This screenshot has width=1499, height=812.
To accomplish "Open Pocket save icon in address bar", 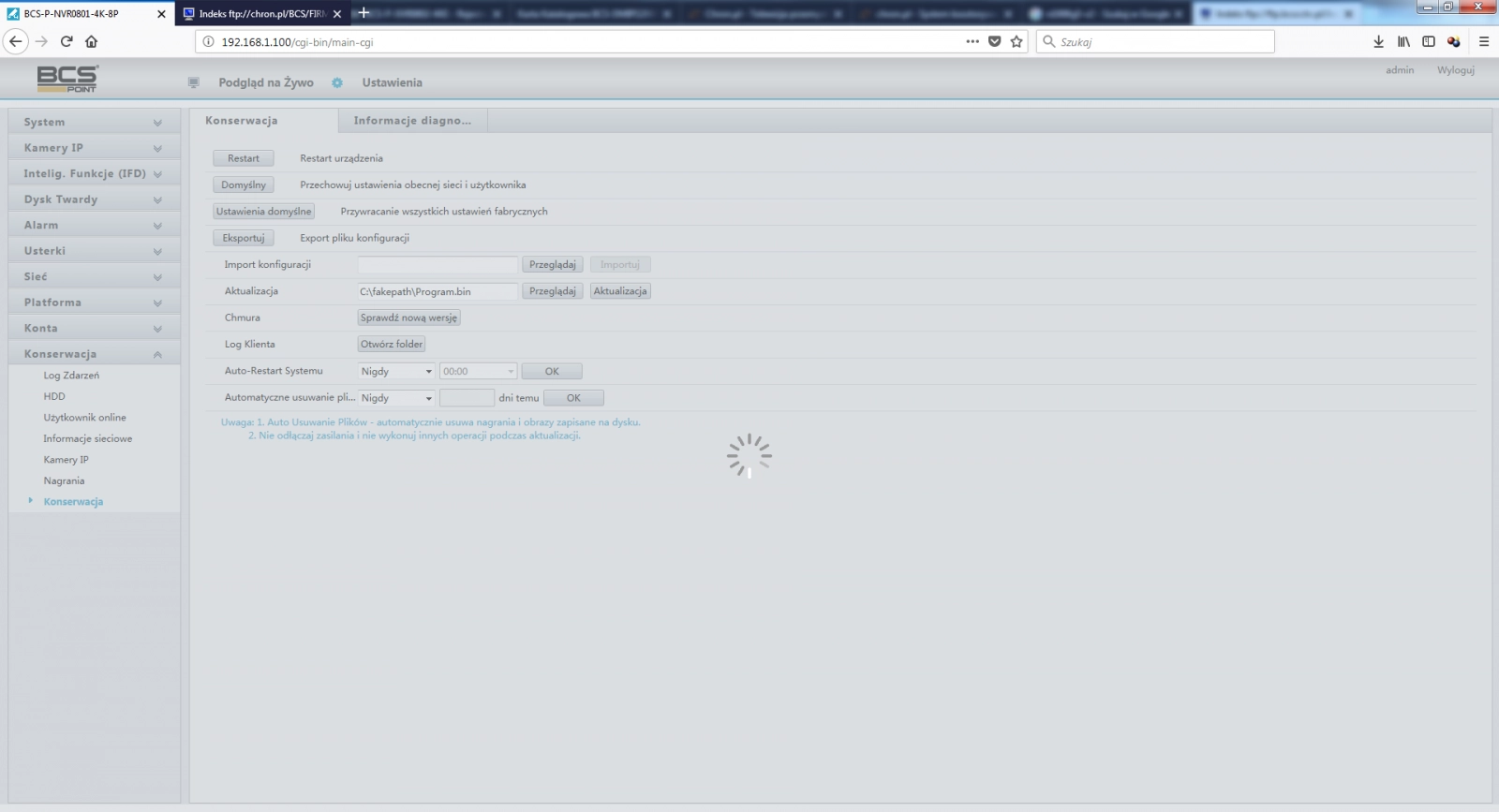I will pos(995,41).
